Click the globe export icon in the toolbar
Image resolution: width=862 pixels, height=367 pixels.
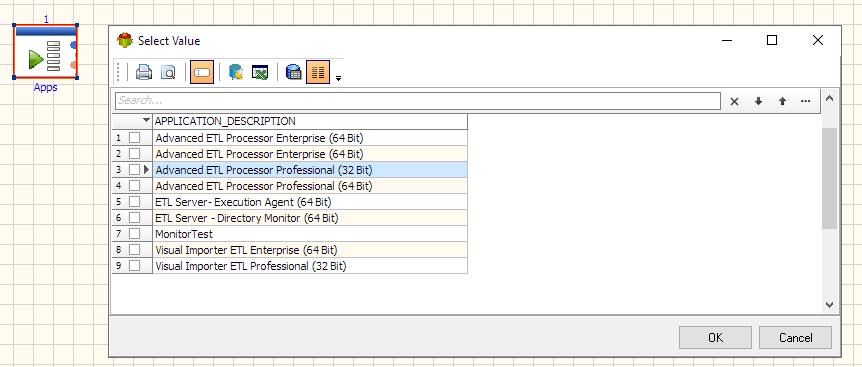click(236, 73)
